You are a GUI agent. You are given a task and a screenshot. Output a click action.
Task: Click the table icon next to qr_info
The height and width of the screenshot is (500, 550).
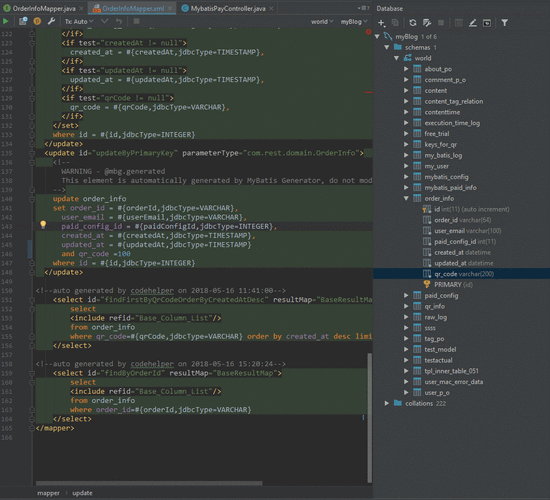(417, 306)
